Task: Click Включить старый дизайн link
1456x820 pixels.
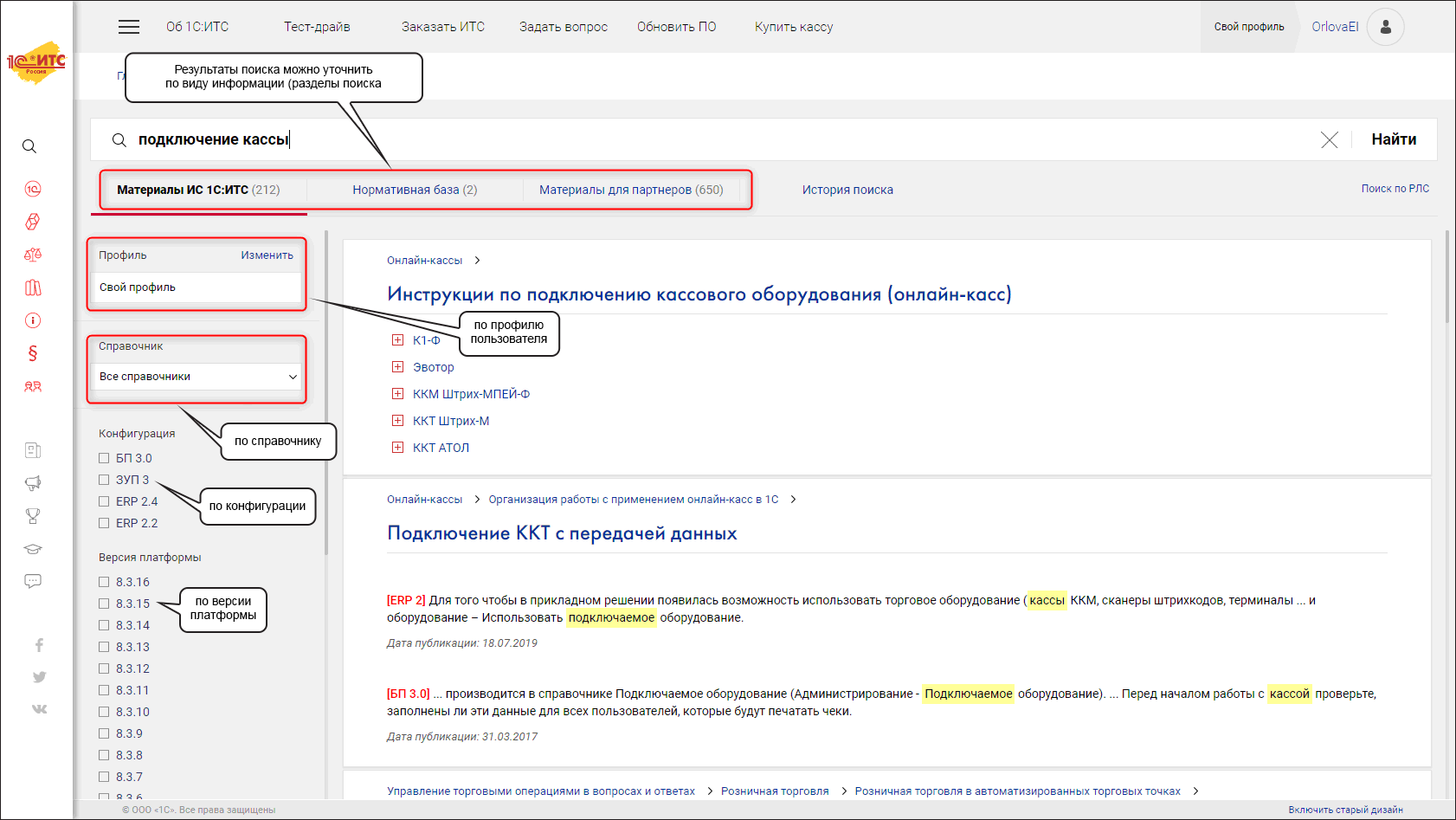Action: click(x=1345, y=810)
